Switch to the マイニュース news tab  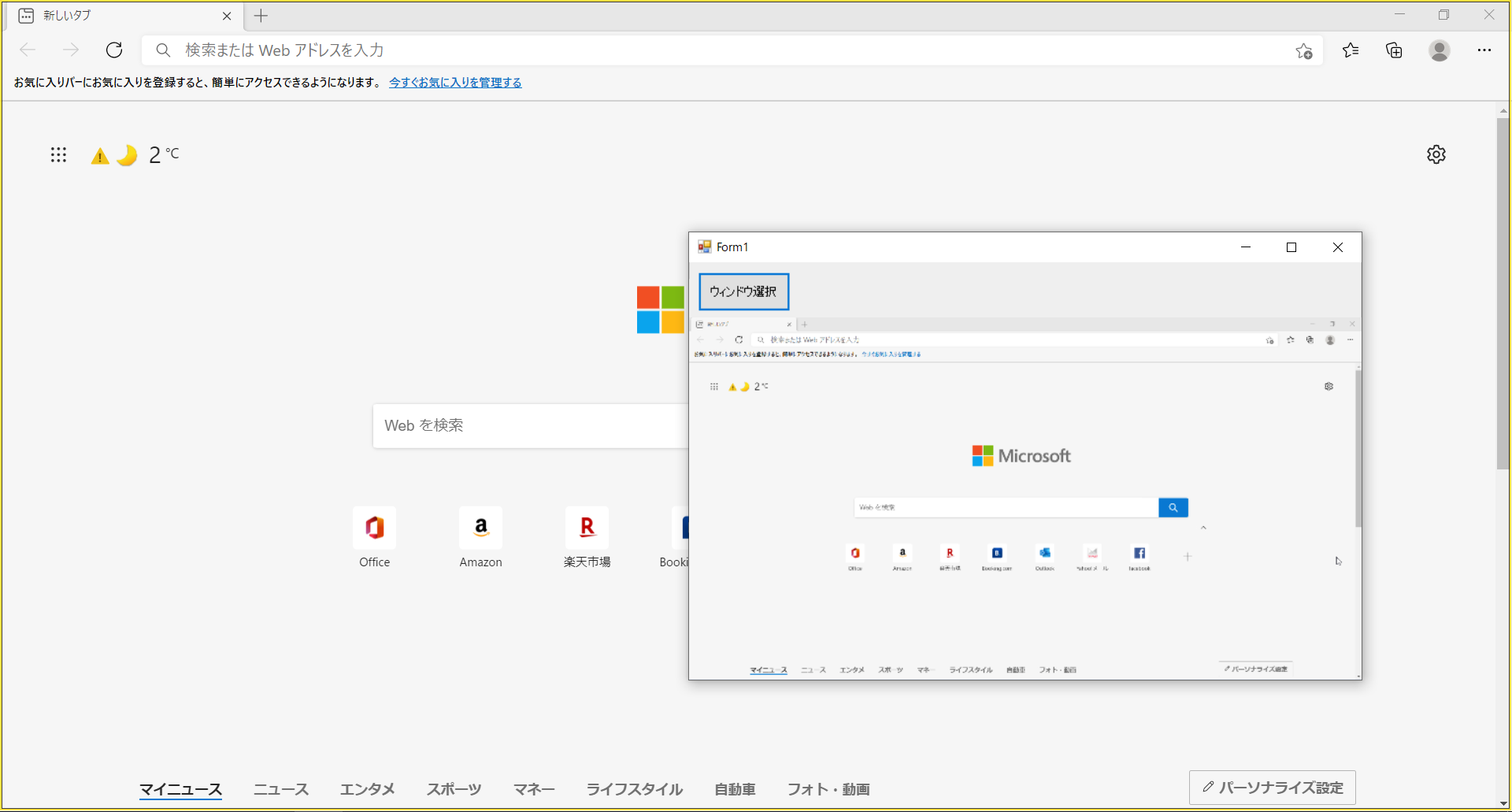click(181, 789)
